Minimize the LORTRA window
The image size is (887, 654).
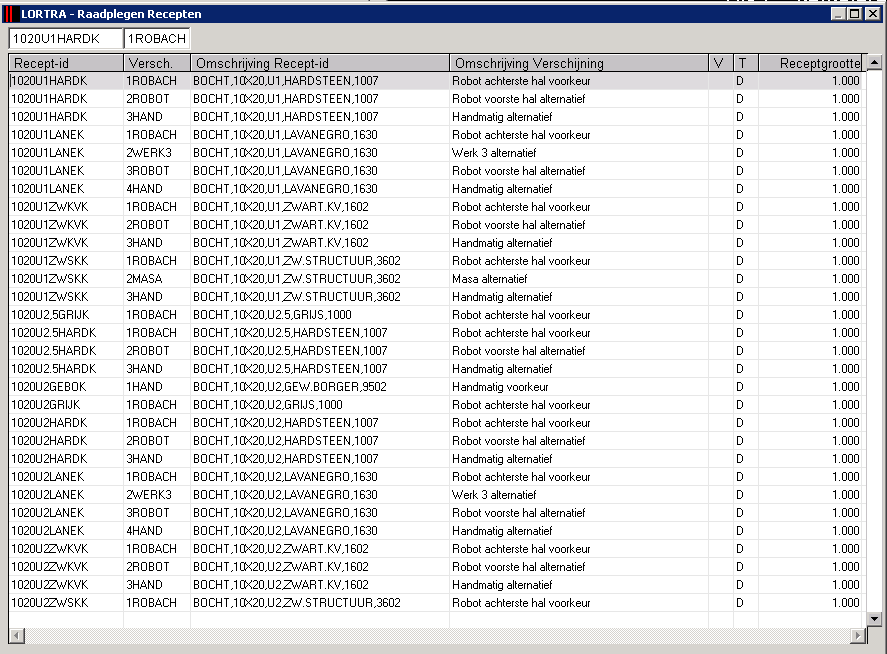pos(839,14)
